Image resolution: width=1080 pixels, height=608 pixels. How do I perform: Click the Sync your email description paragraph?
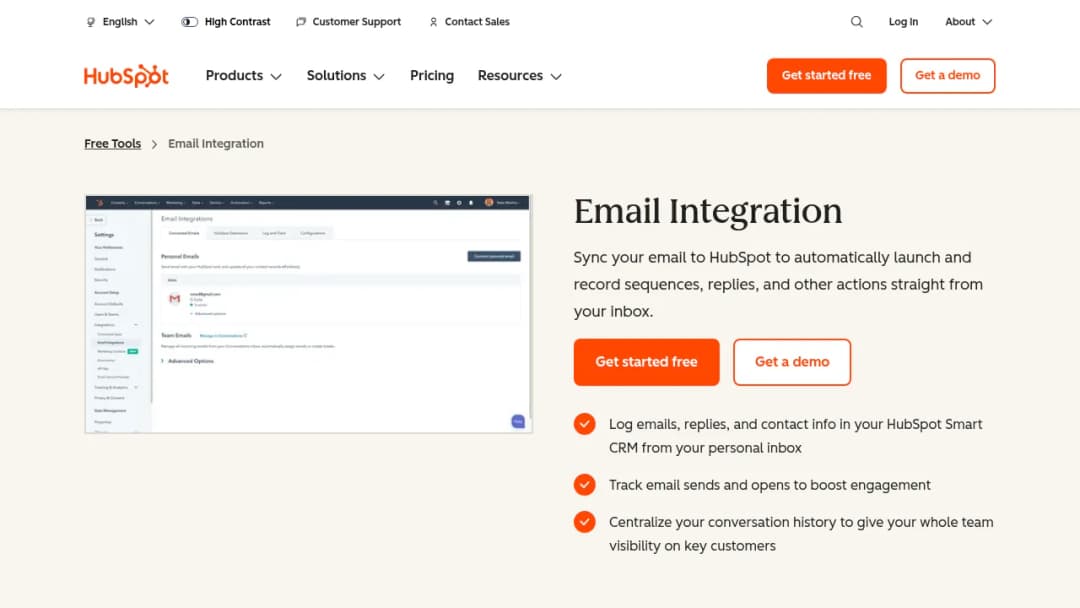pos(778,284)
